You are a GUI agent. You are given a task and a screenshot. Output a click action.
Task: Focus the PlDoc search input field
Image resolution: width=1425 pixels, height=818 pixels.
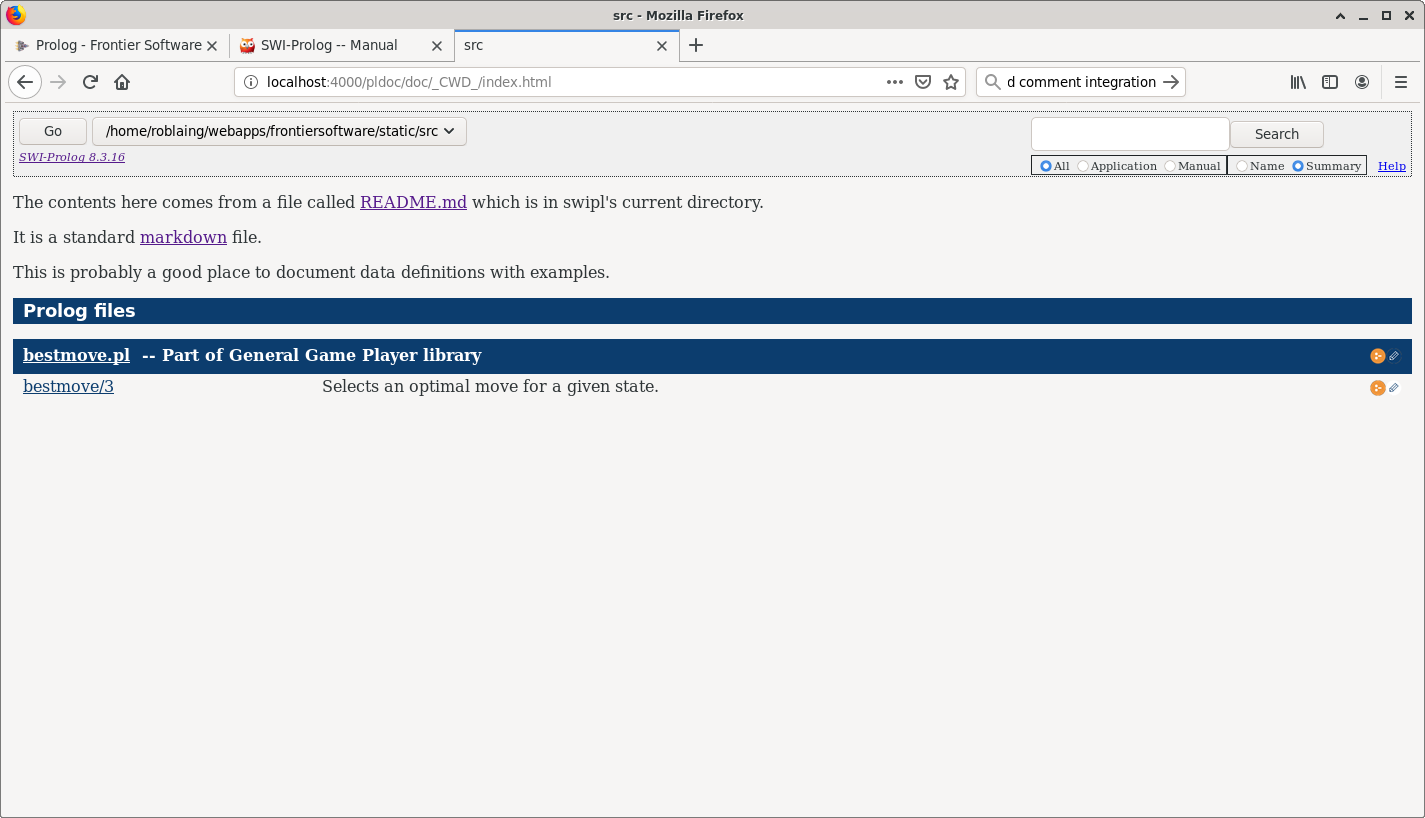pyautogui.click(x=1130, y=133)
